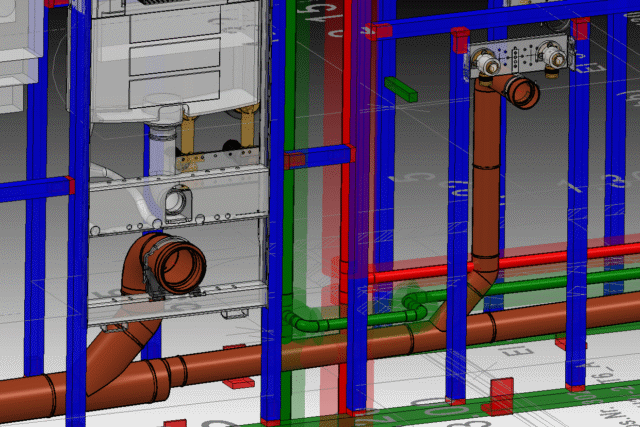Select the transparent red vertical column
This screenshot has height=427, width=640.
[x=358, y=200]
